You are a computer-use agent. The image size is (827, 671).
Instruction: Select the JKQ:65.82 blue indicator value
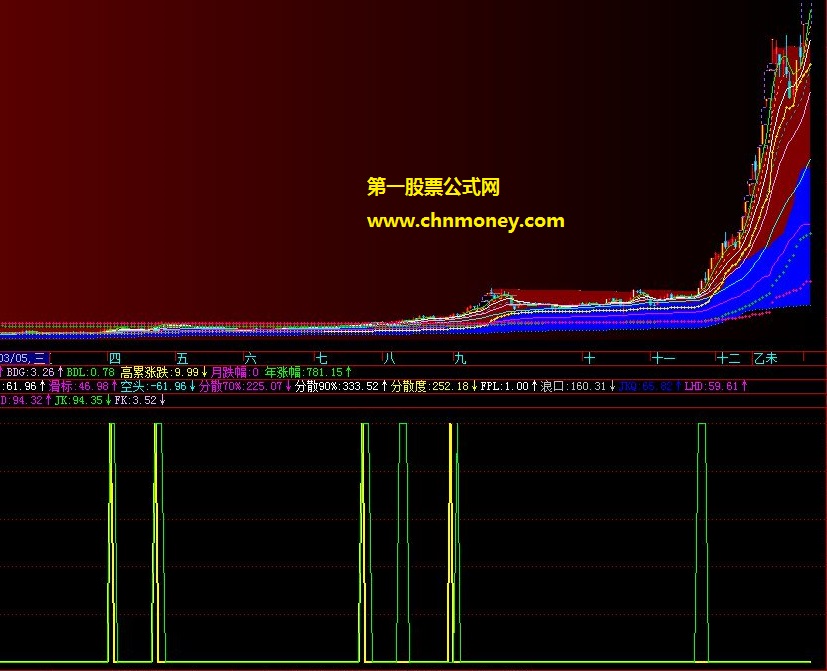(645, 386)
